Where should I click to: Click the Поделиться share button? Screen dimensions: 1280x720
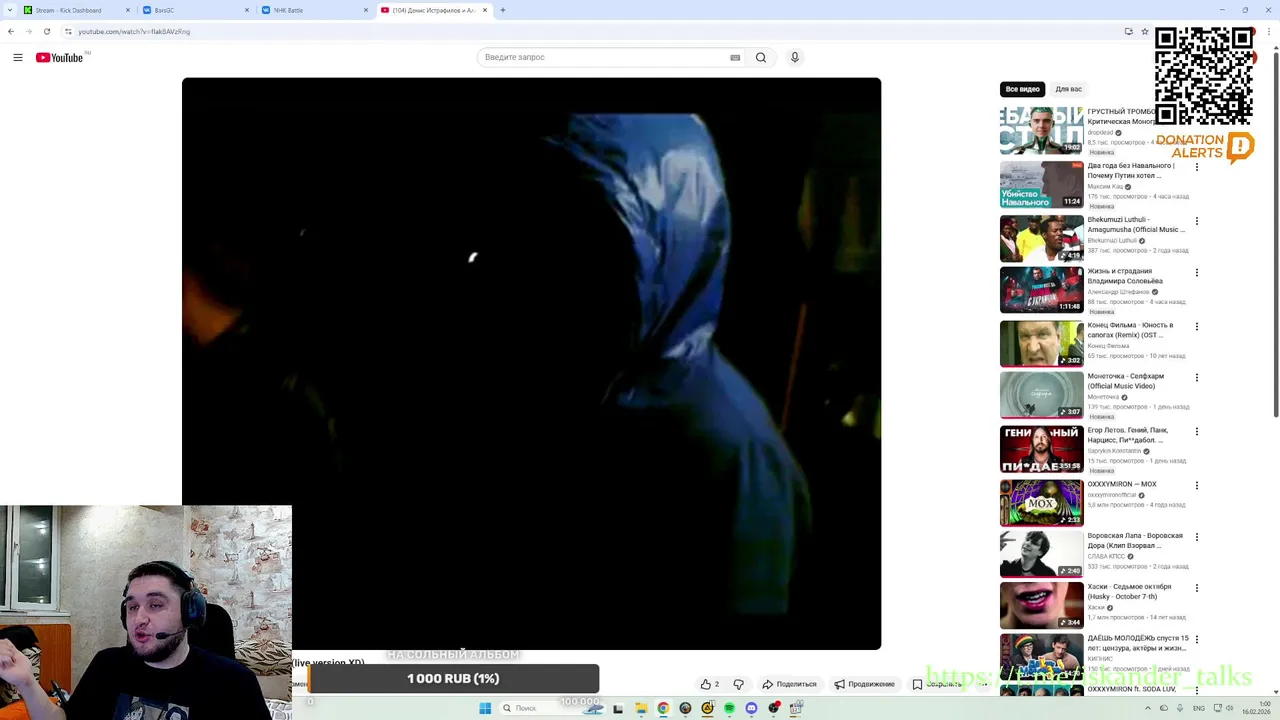click(x=789, y=684)
